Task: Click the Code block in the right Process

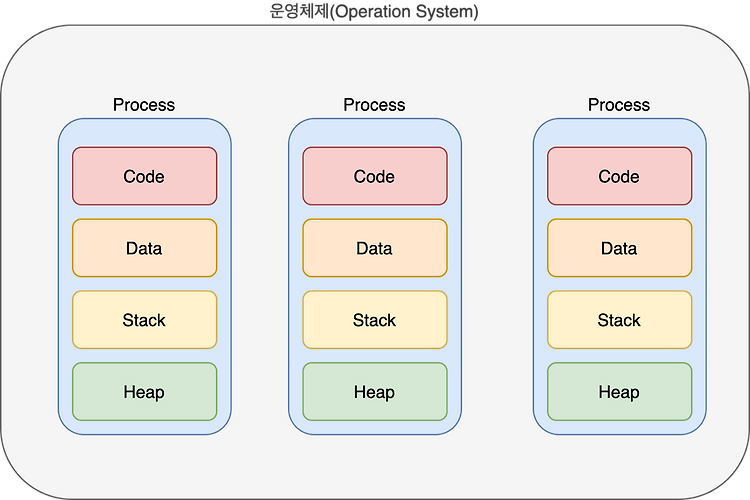Action: pos(619,176)
